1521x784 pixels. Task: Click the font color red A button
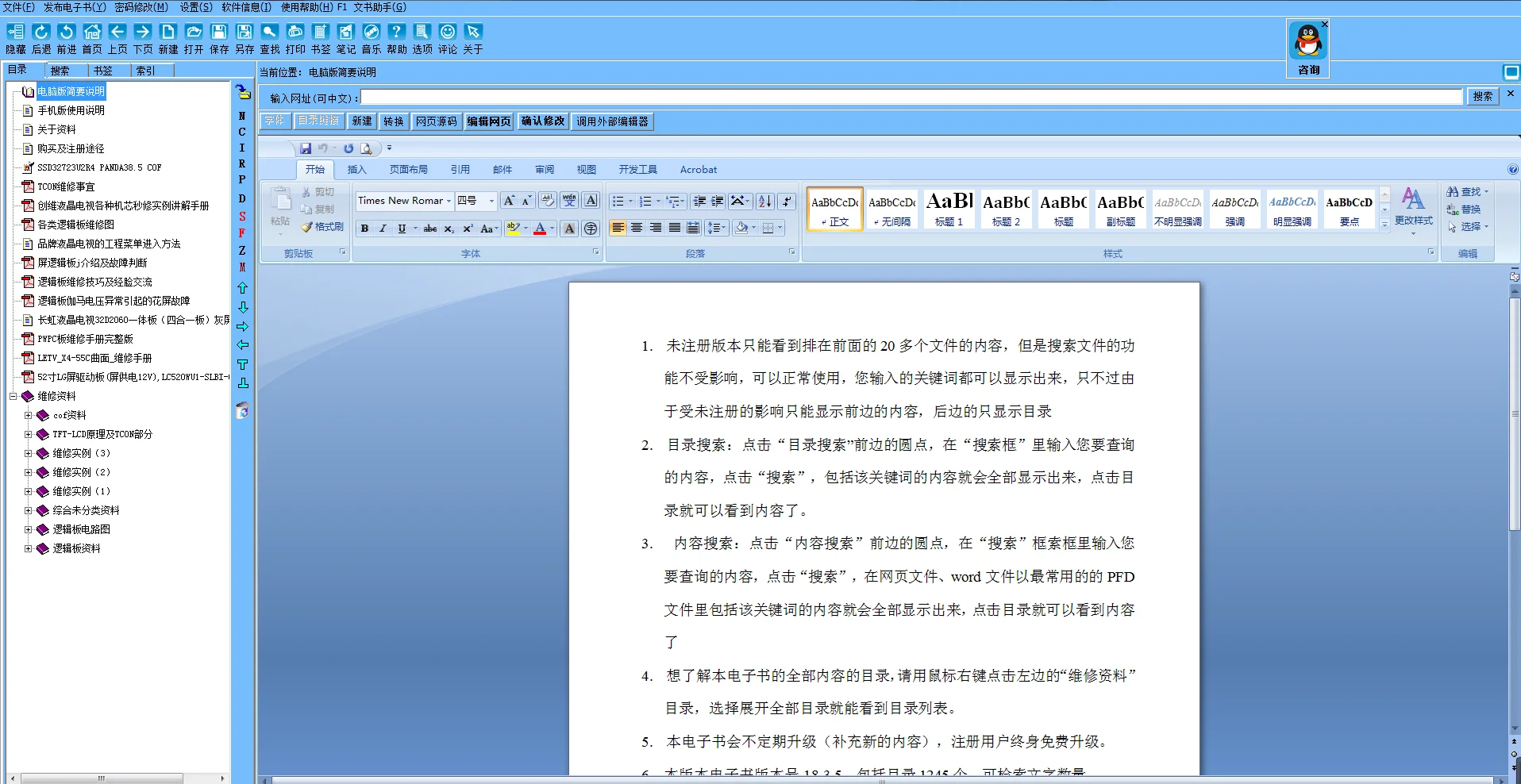[540, 229]
